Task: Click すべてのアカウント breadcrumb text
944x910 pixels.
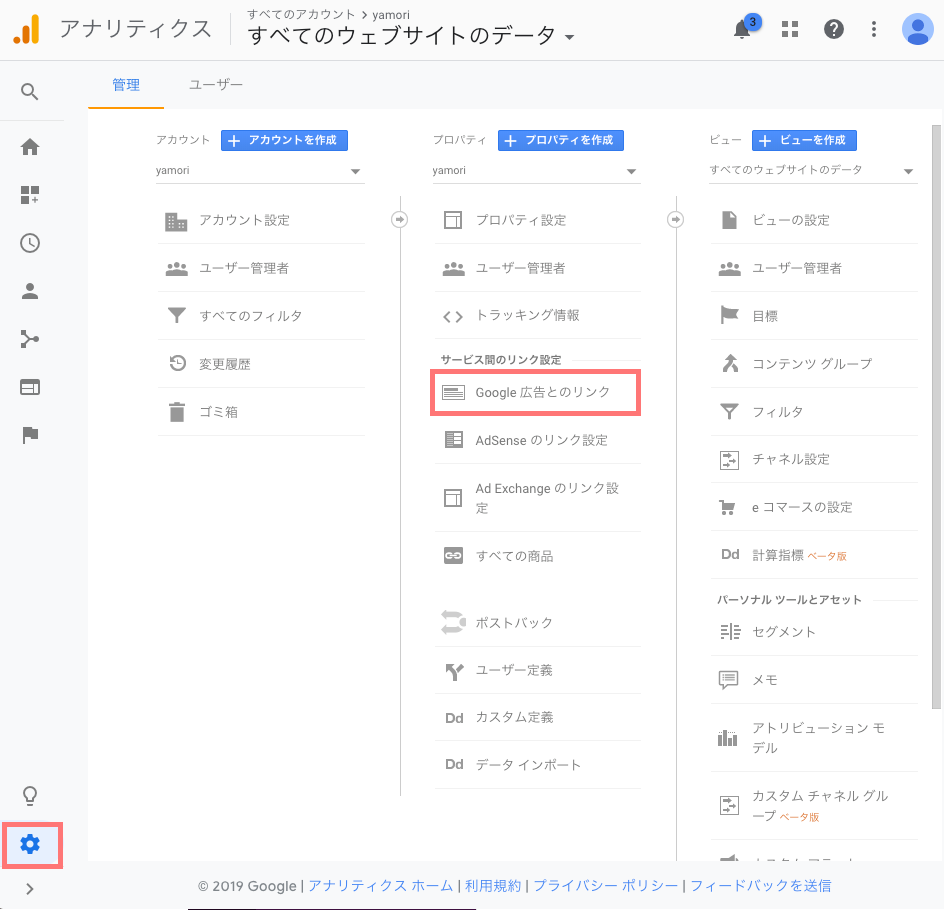Action: coord(301,14)
